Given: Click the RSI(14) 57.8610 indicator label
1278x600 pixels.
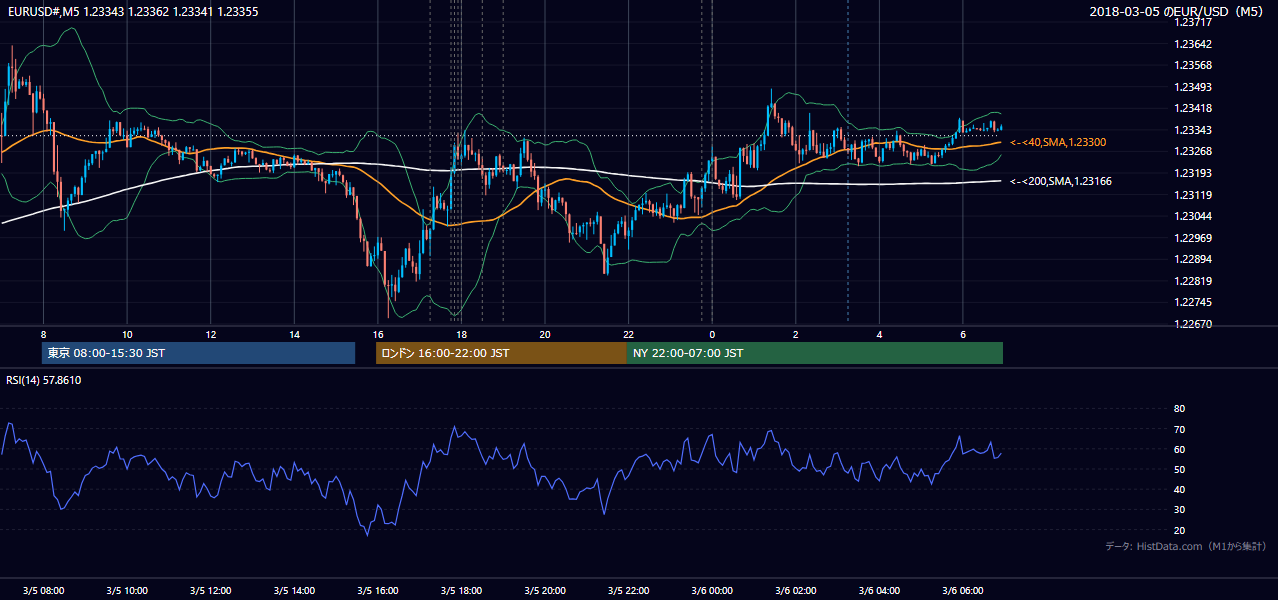Looking at the screenshot, I should [44, 380].
